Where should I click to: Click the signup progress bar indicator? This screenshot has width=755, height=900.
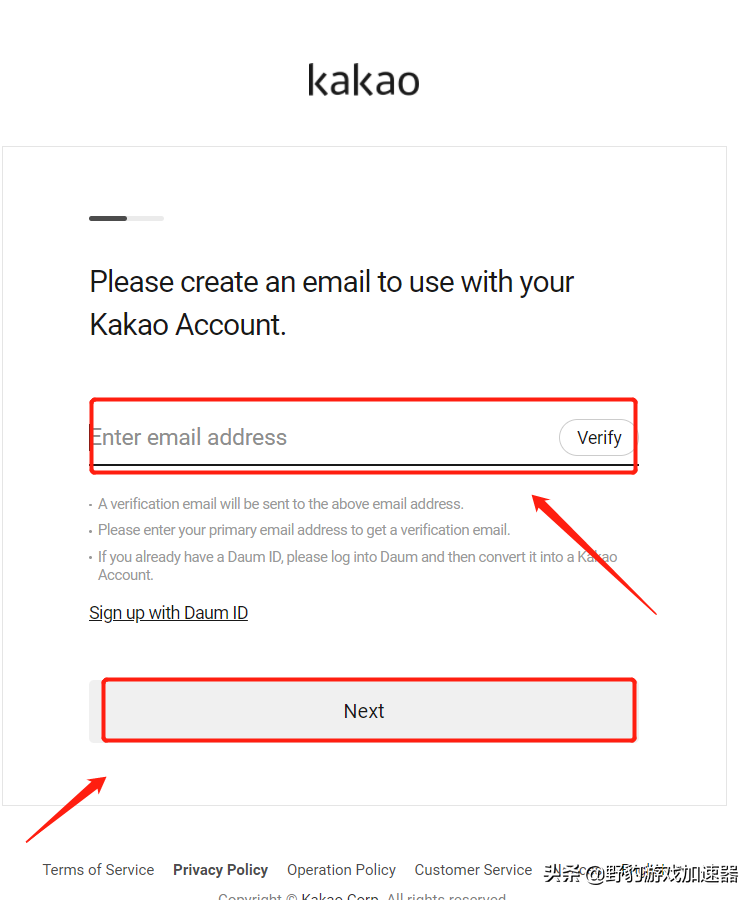[109, 218]
